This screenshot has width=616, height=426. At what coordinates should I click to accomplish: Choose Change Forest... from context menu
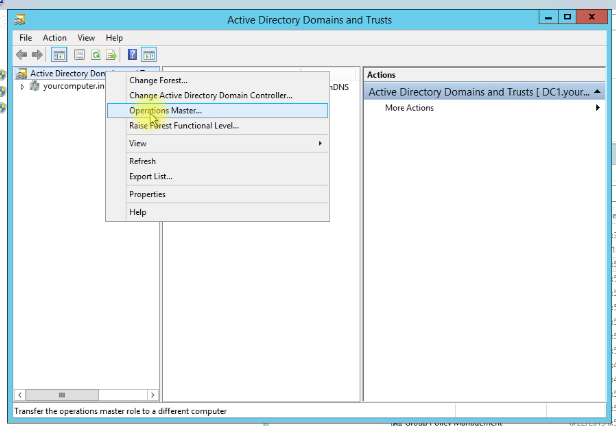[x=217, y=80]
